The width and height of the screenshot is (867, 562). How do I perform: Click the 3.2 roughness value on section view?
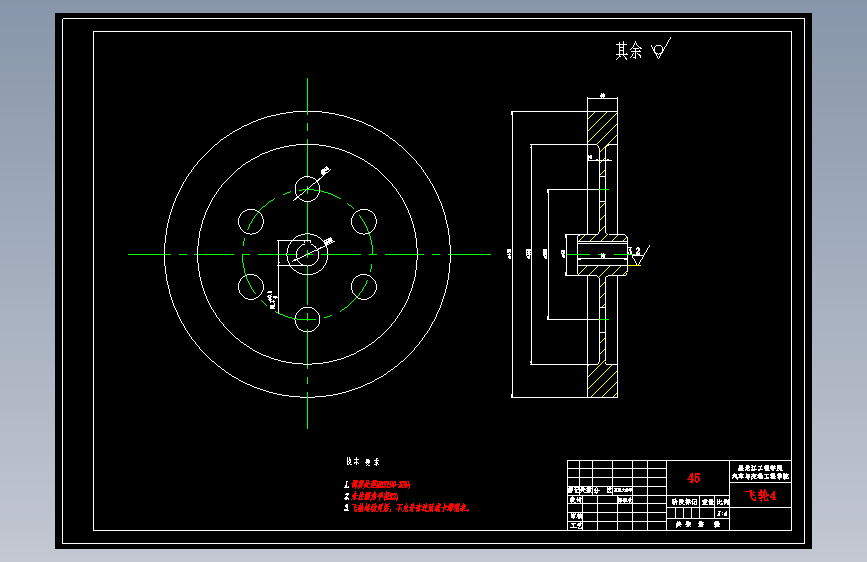(x=634, y=251)
